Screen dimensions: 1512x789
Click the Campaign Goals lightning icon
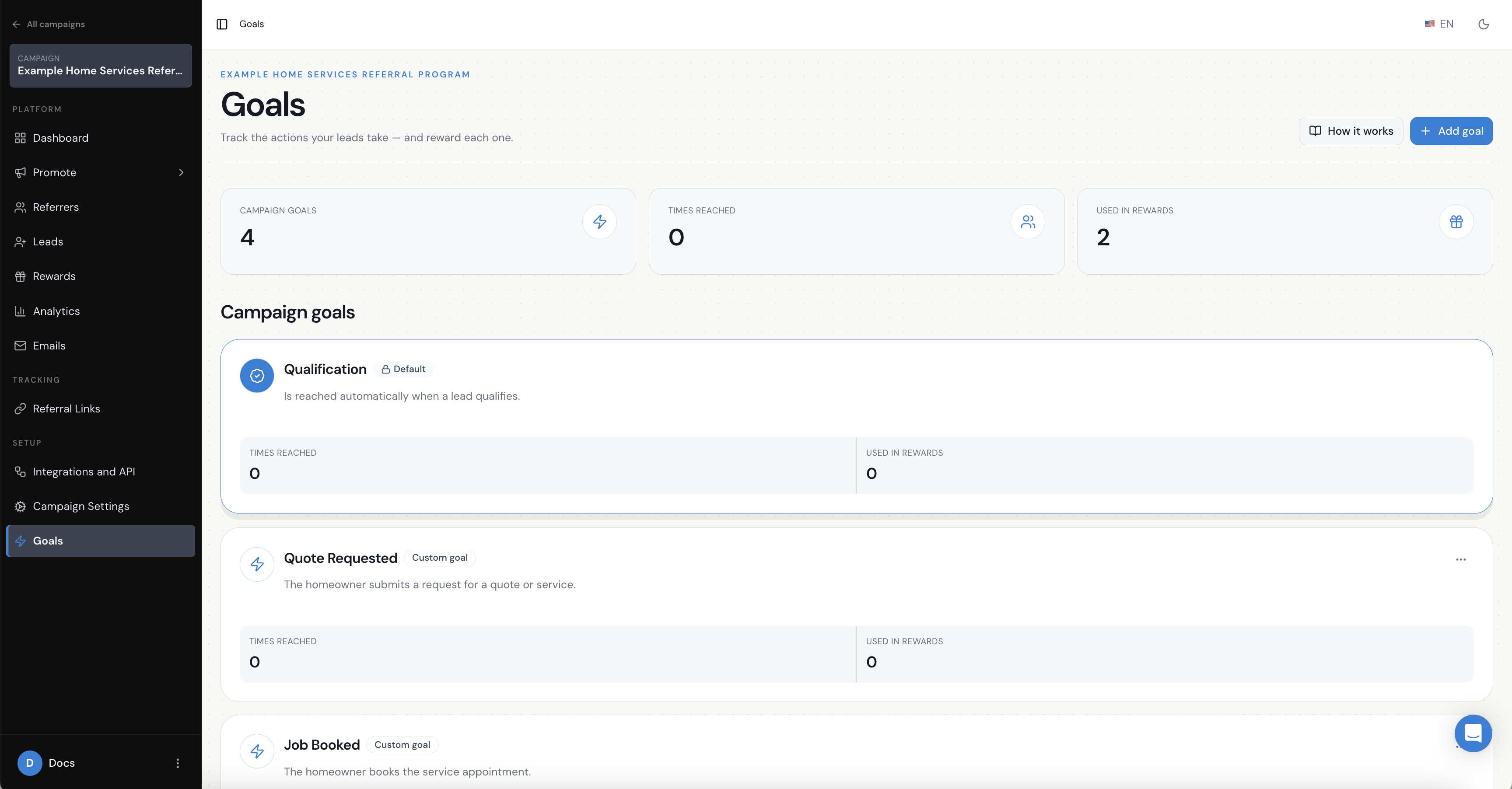click(599, 222)
